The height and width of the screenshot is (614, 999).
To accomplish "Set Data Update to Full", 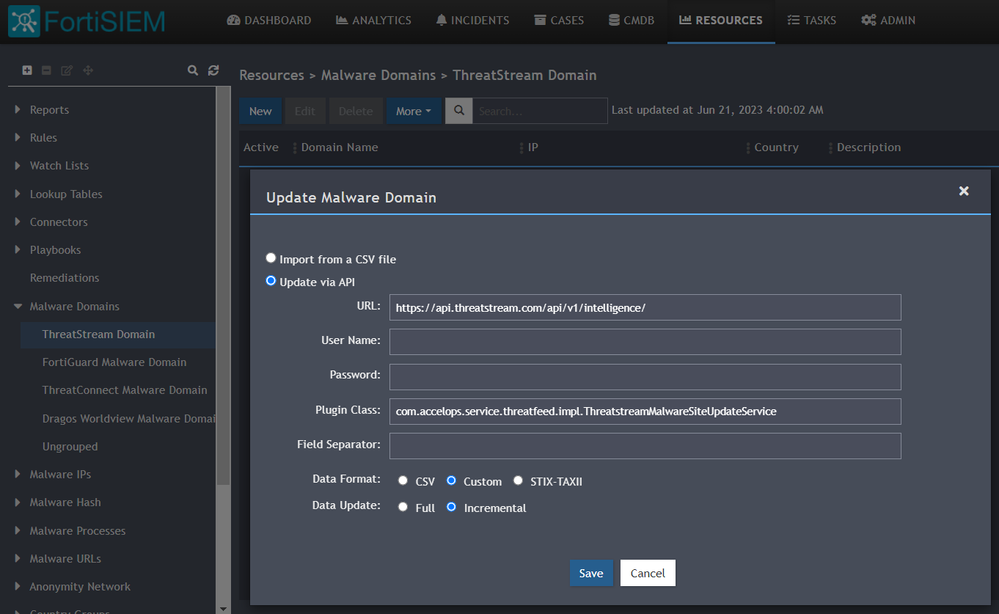I will [x=403, y=508].
